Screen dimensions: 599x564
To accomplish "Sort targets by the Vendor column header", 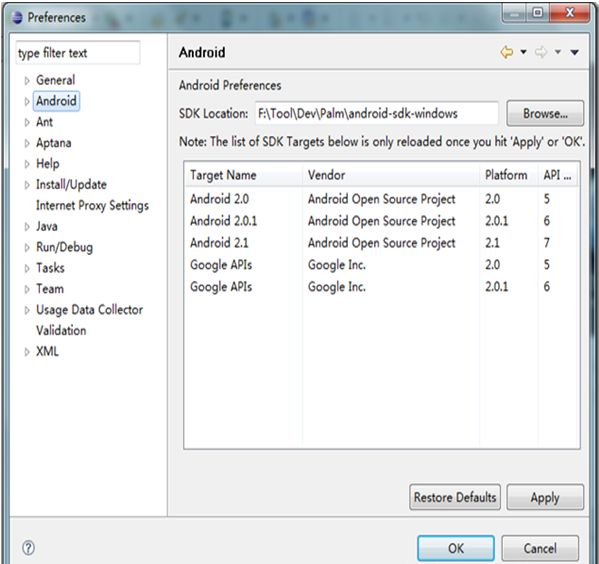I will (390, 175).
